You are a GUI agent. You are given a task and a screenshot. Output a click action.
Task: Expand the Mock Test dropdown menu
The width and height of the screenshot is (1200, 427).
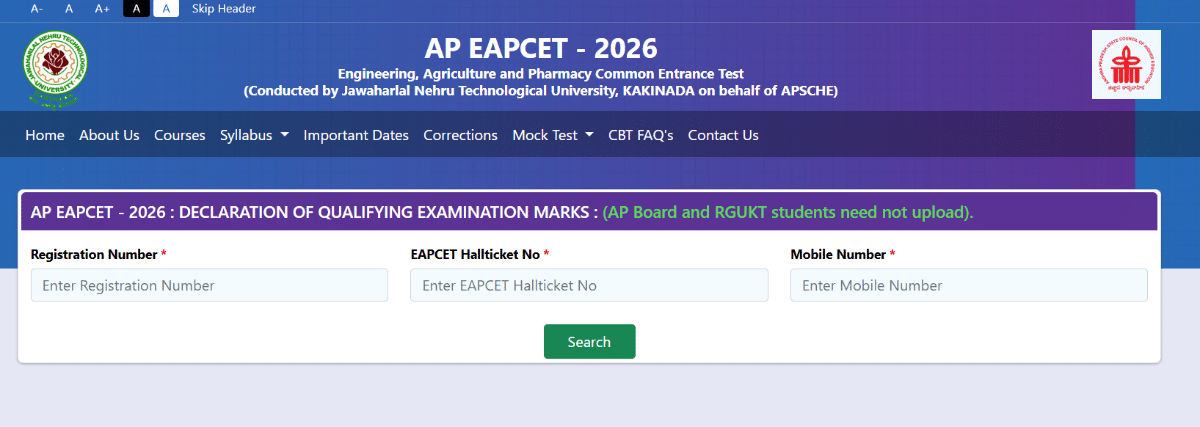[553, 135]
